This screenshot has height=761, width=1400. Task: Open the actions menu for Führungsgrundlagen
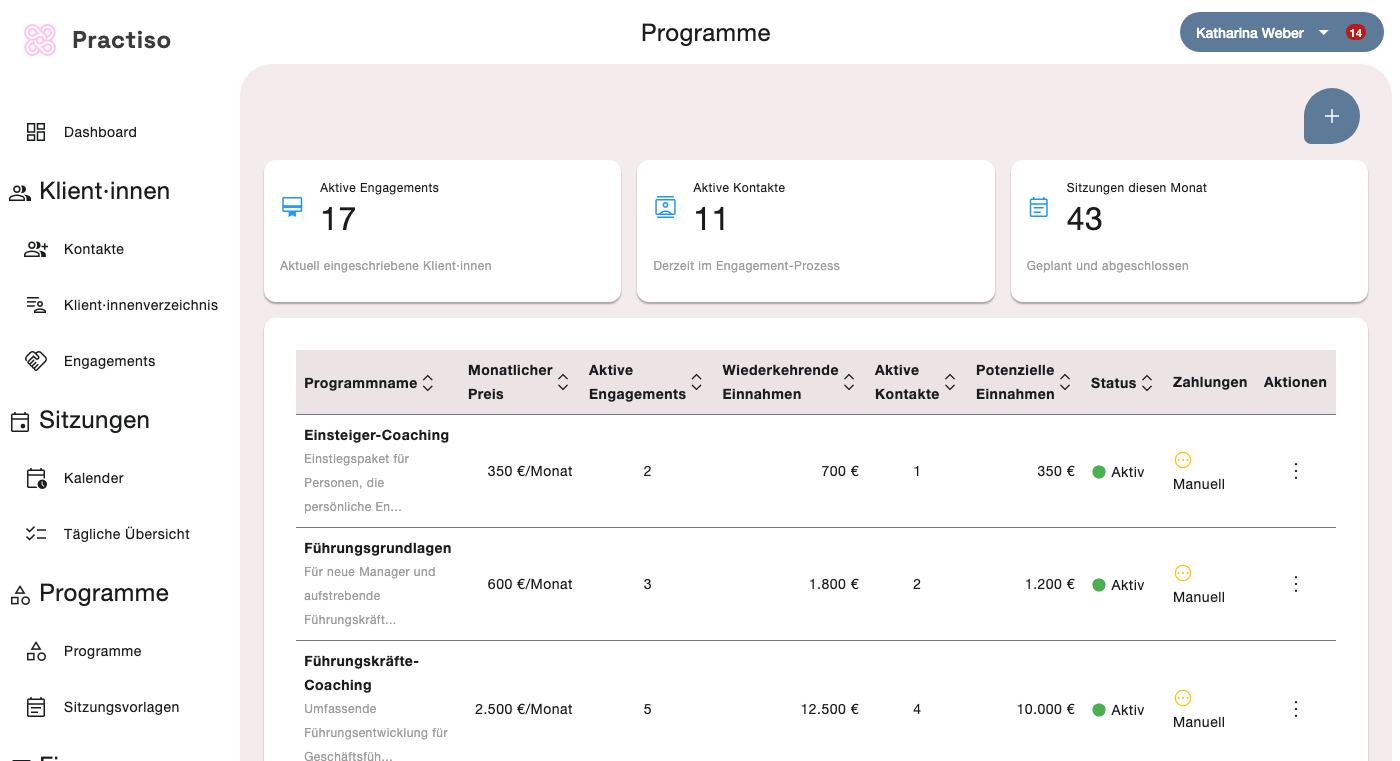1295,583
